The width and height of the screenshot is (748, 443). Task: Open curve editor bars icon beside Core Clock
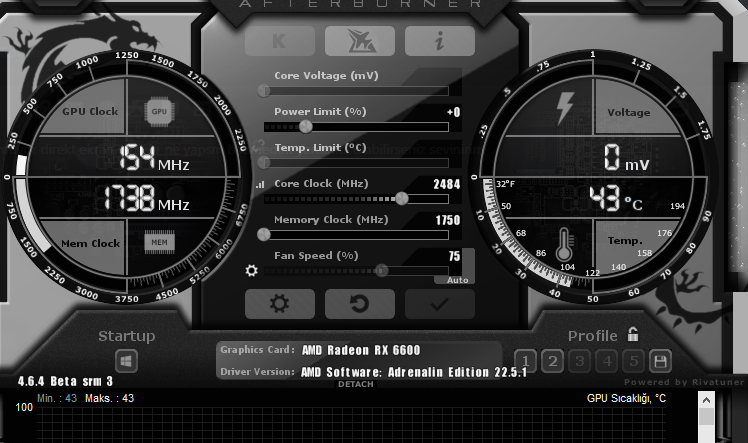260,185
